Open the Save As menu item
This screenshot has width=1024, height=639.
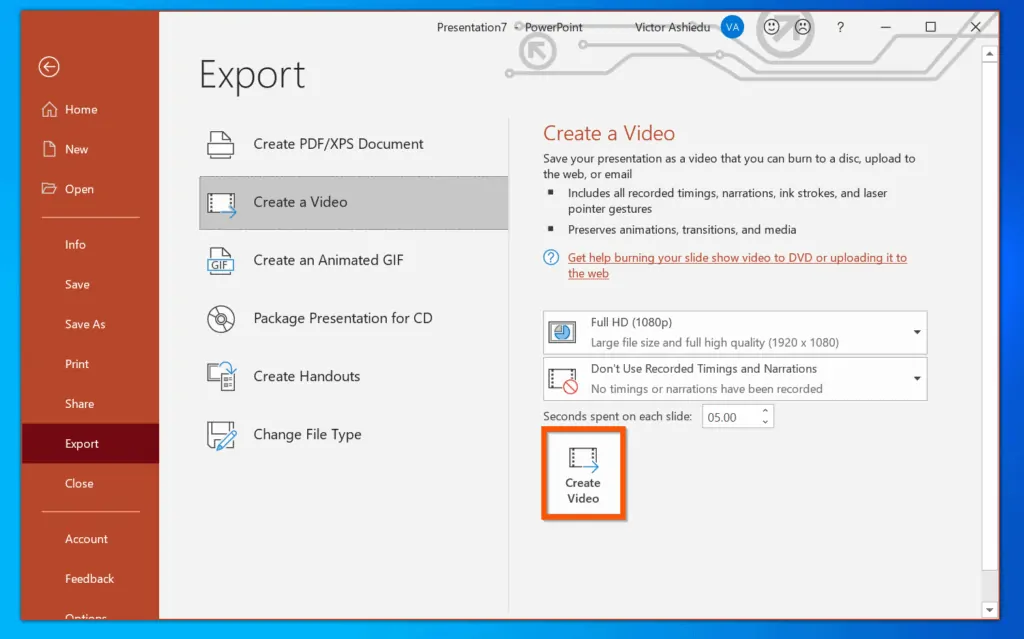(82, 324)
